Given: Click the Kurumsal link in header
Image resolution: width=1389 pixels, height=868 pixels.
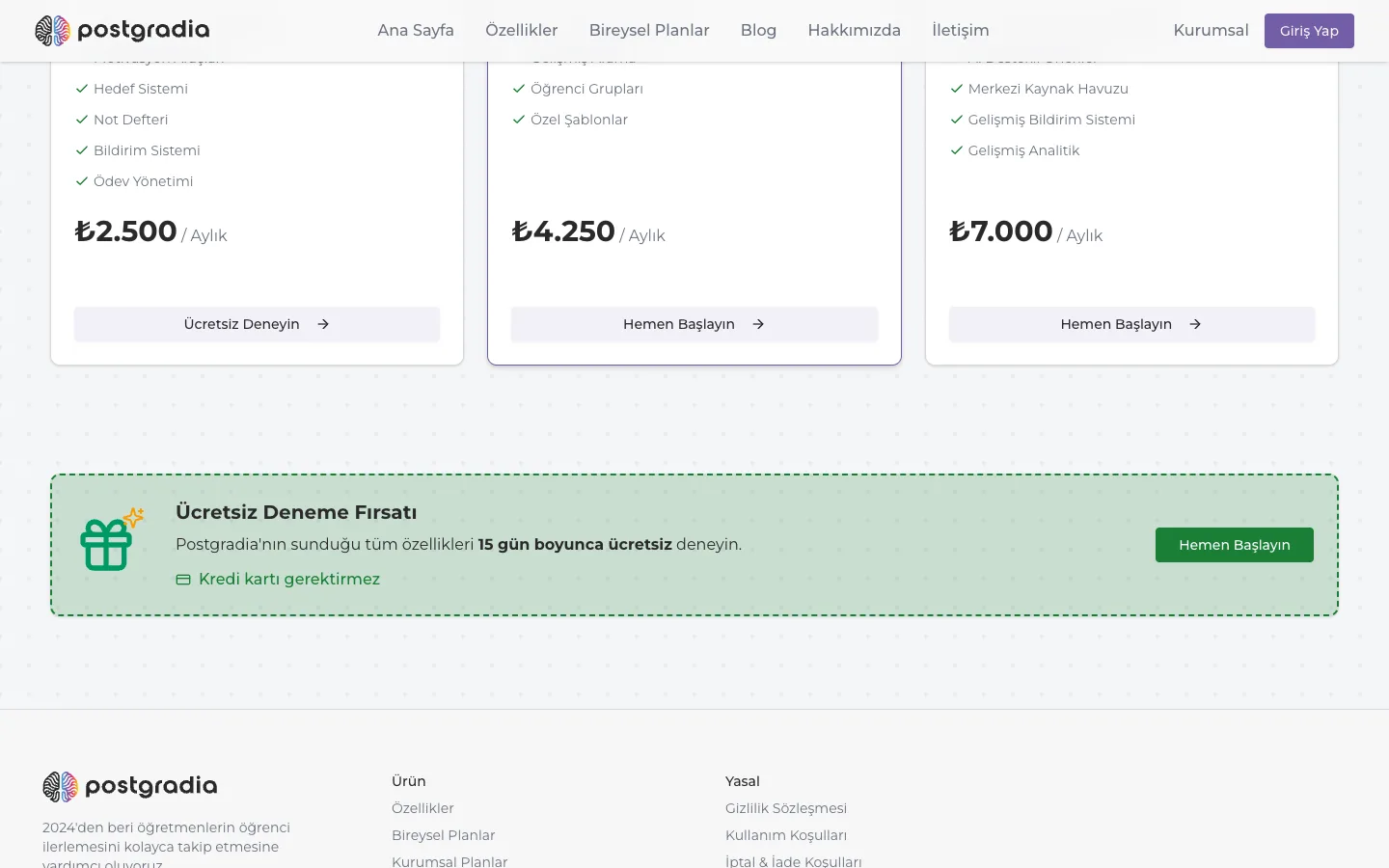Looking at the screenshot, I should click(x=1211, y=30).
